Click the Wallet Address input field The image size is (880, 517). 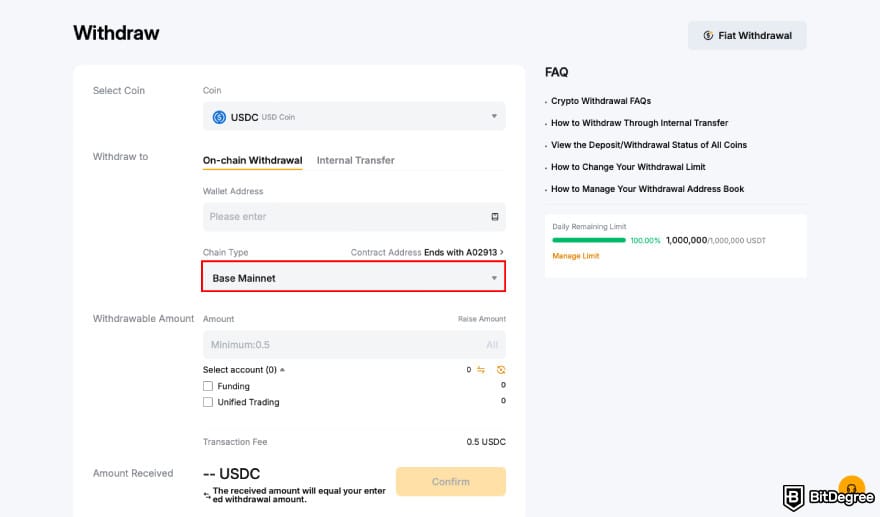(x=354, y=217)
